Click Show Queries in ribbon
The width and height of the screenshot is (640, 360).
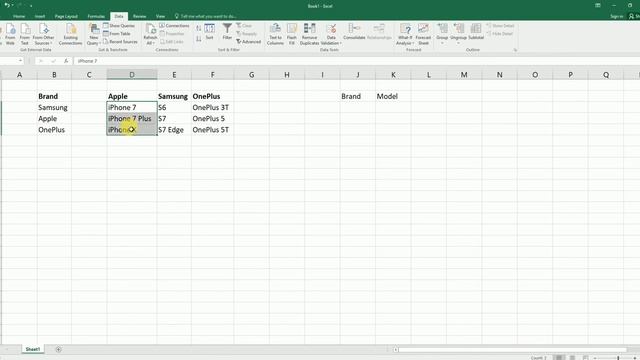(x=119, y=26)
